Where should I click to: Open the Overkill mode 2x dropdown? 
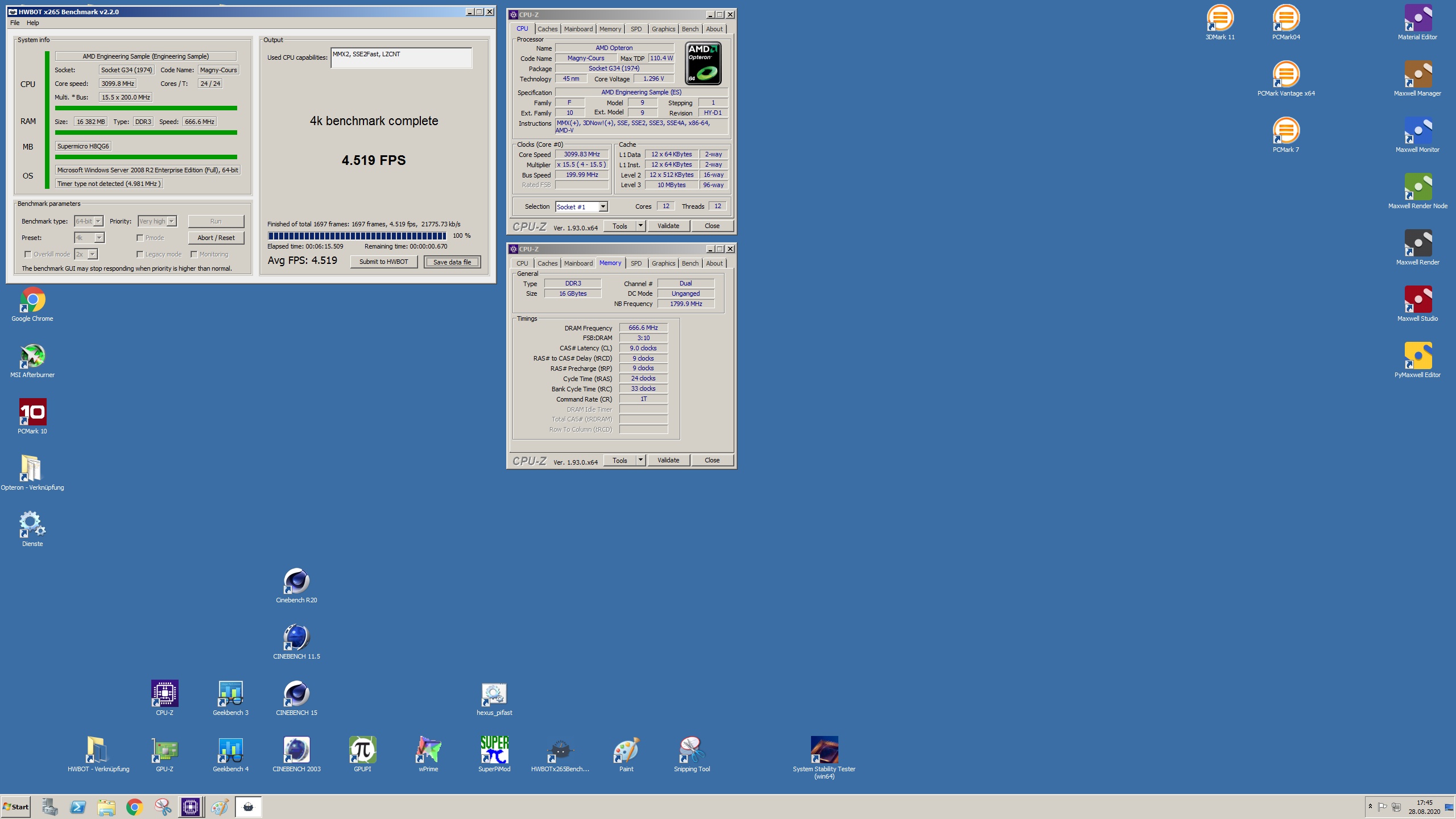pos(93,254)
